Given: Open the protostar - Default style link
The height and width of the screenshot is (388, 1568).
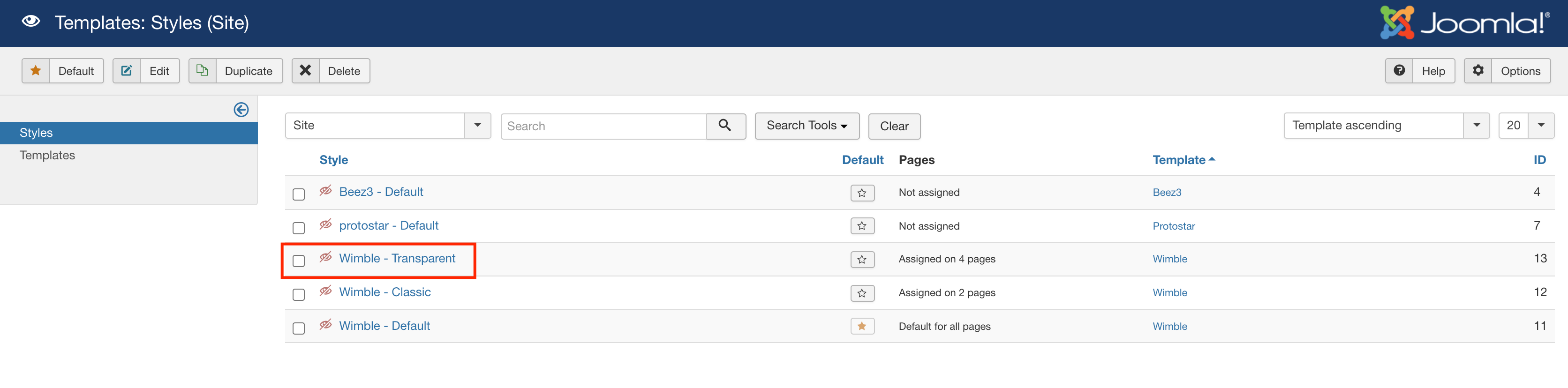Looking at the screenshot, I should click(x=388, y=225).
